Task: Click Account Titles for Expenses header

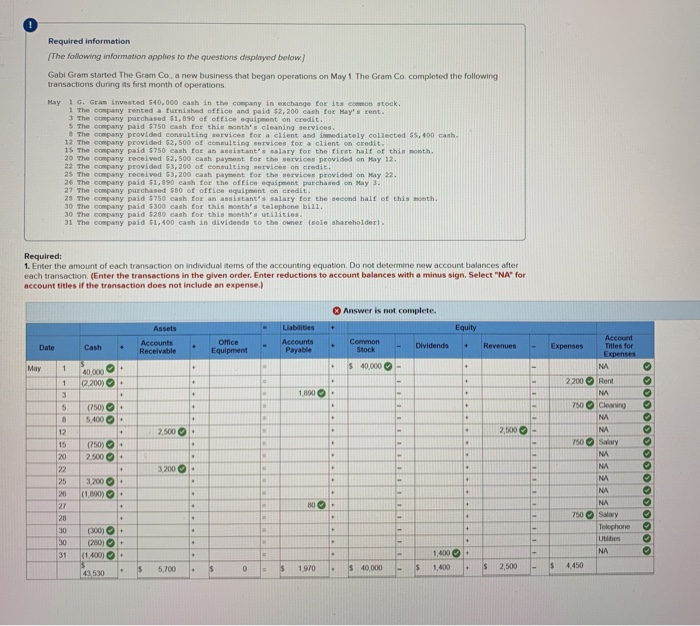Action: click(619, 346)
